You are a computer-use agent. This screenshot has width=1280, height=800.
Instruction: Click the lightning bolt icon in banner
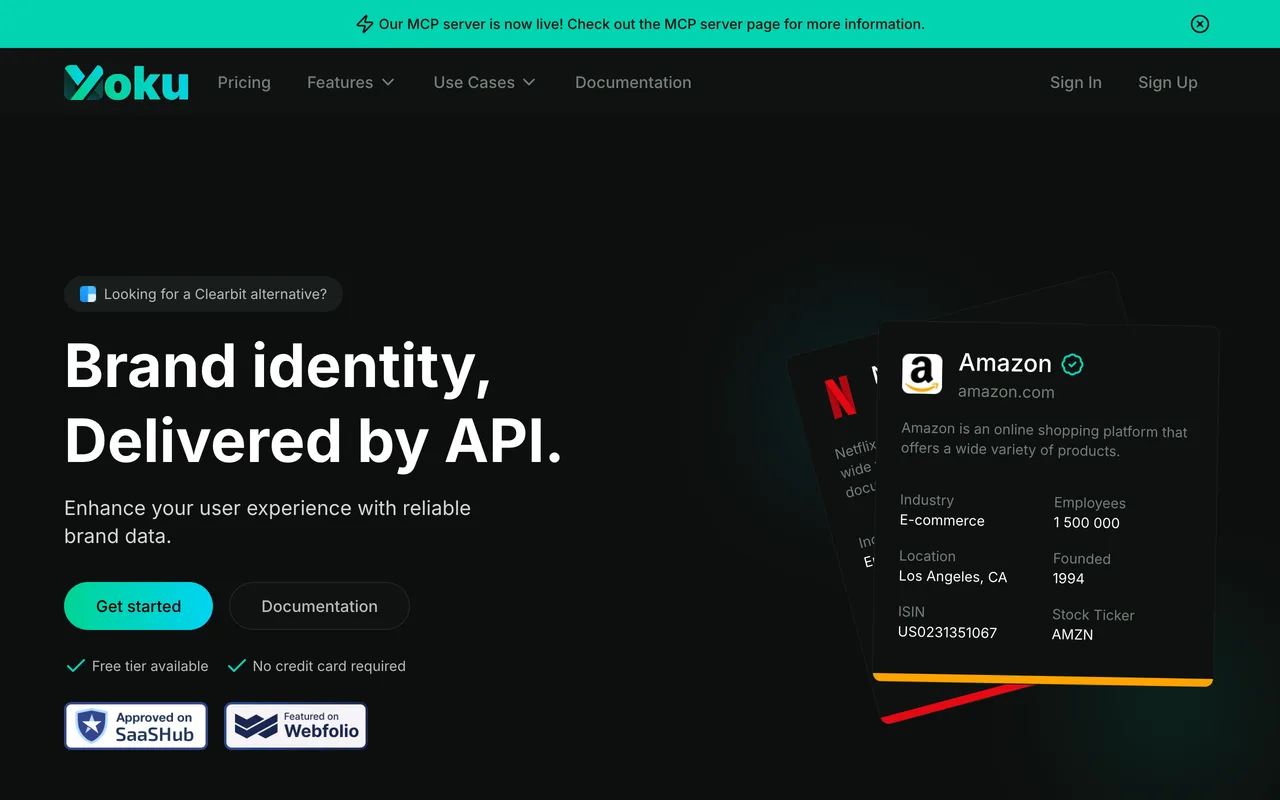click(x=365, y=24)
